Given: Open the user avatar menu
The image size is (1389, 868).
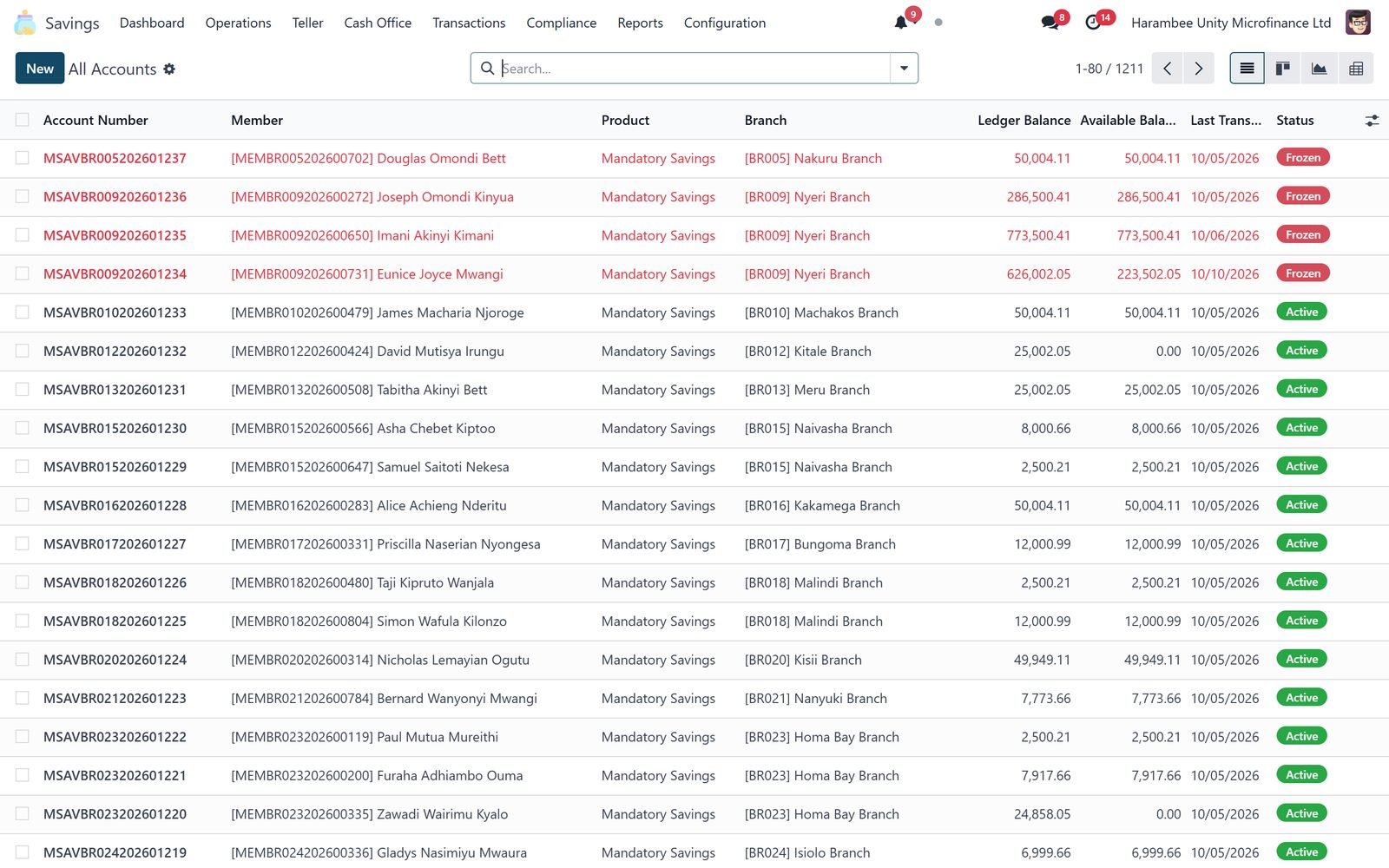Looking at the screenshot, I should click(x=1358, y=23).
